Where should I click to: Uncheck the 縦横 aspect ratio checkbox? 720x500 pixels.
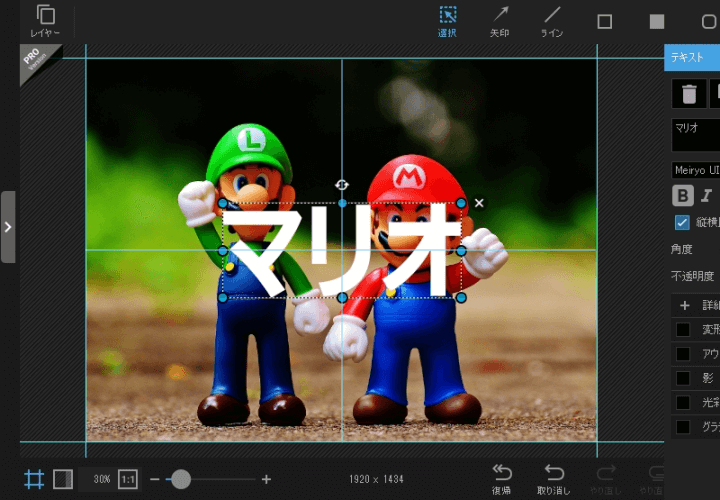682,222
